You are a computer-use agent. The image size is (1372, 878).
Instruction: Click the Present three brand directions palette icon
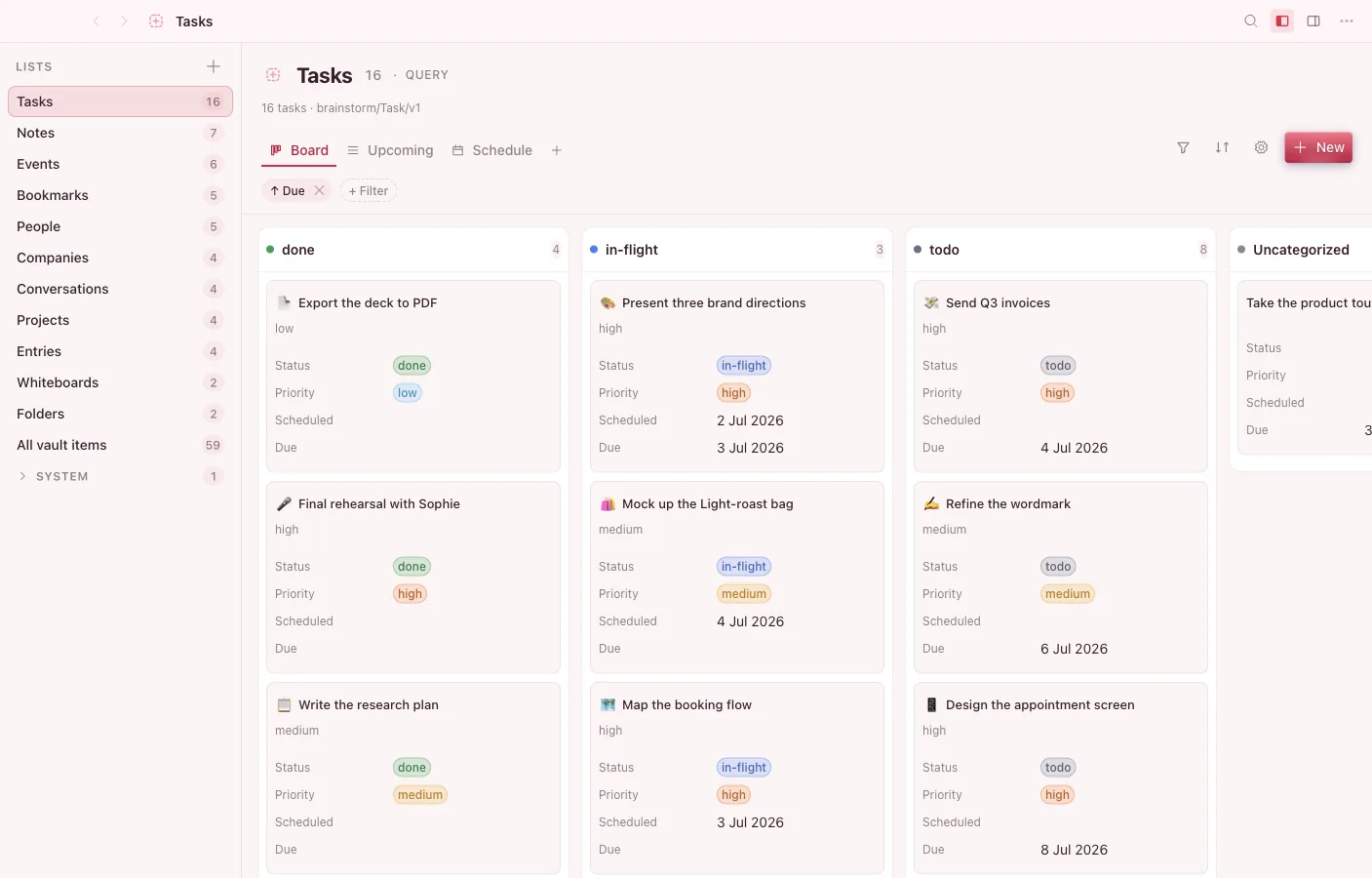click(x=608, y=302)
